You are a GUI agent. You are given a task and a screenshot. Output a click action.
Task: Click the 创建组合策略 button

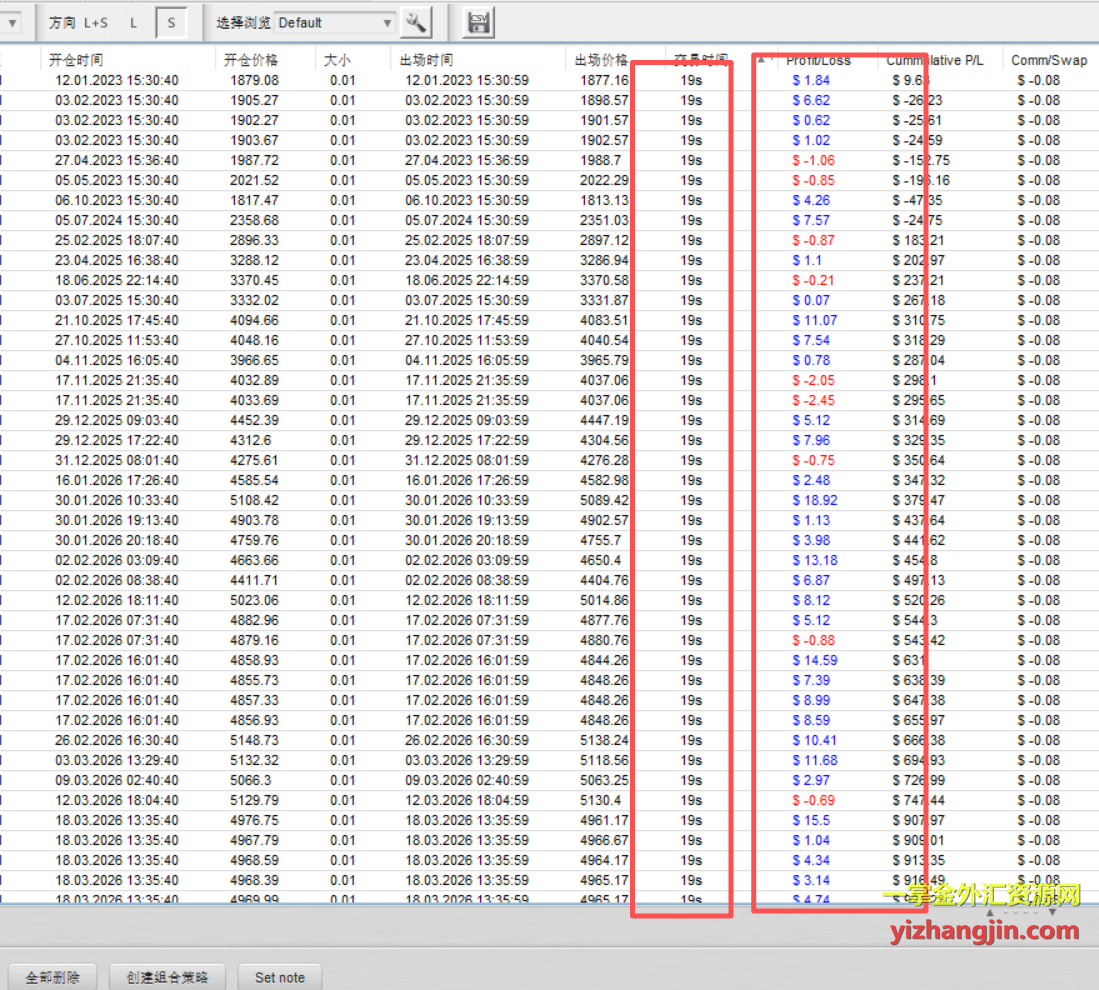pos(167,977)
